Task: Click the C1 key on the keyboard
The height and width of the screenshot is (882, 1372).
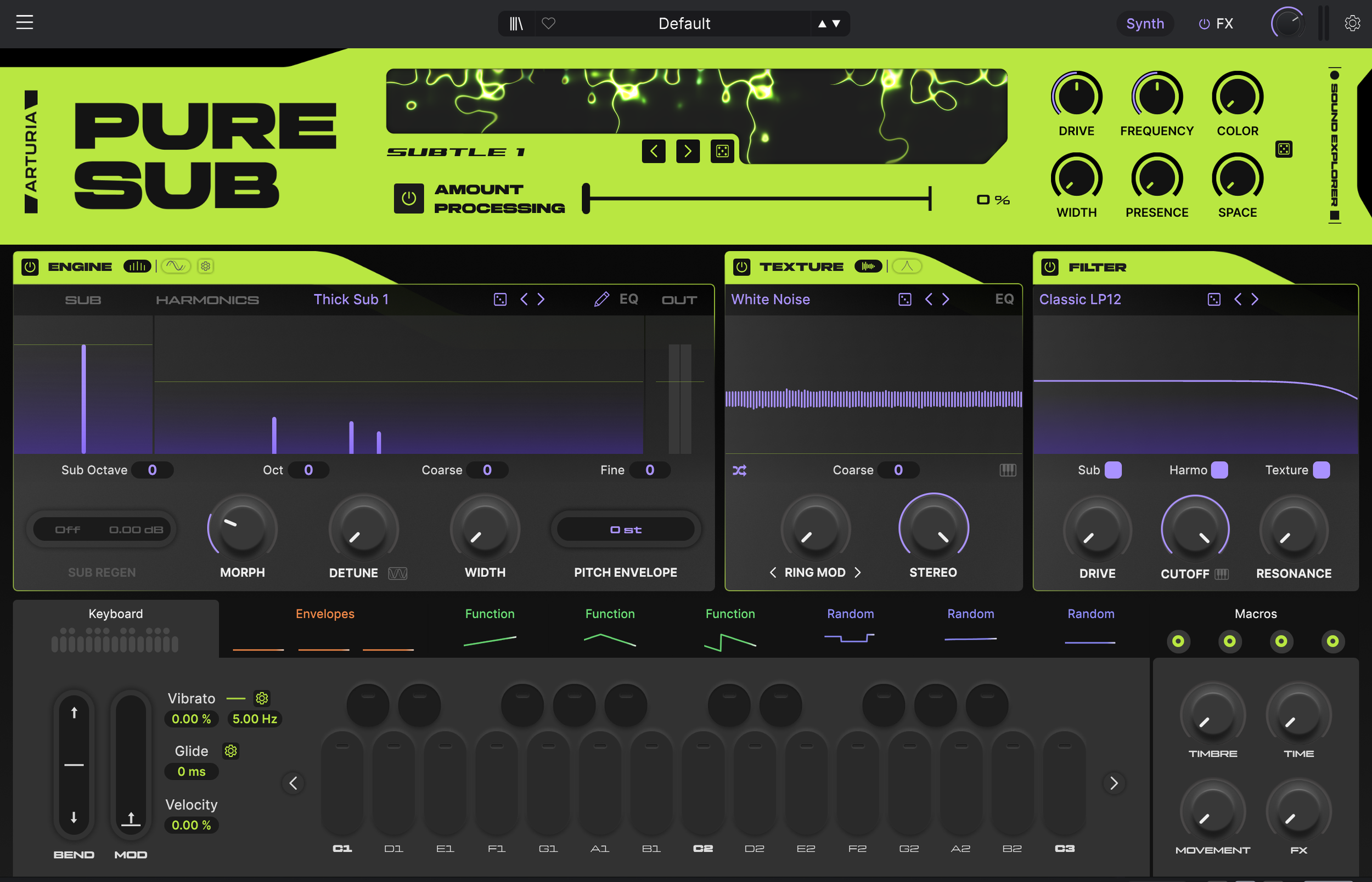Action: pos(342,783)
